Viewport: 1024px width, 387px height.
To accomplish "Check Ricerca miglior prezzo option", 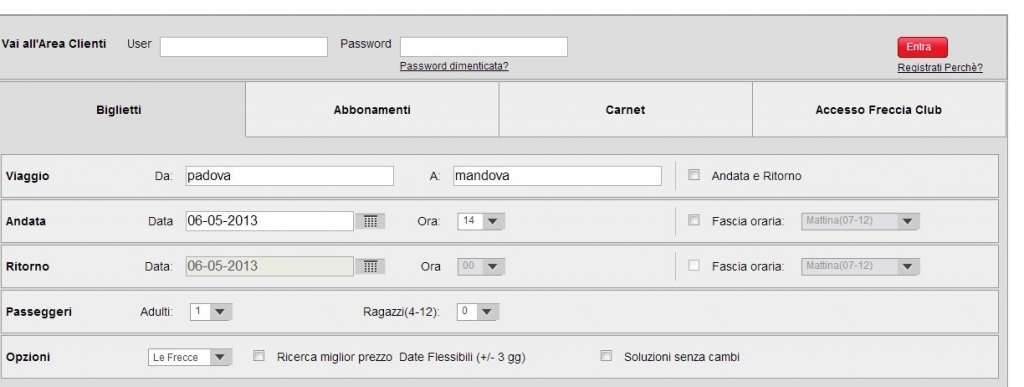I will pos(259,356).
